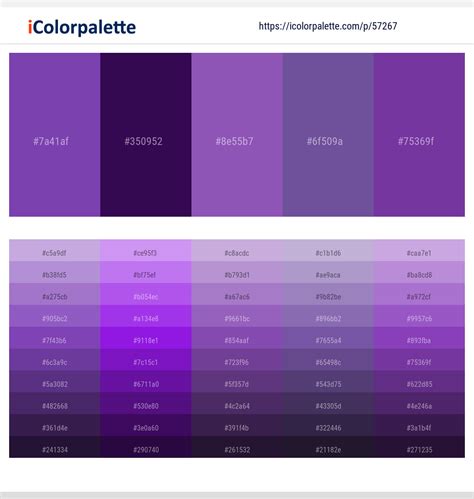474x499 pixels.
Task: Choose the #6f509a large color swatch
Action: point(328,135)
